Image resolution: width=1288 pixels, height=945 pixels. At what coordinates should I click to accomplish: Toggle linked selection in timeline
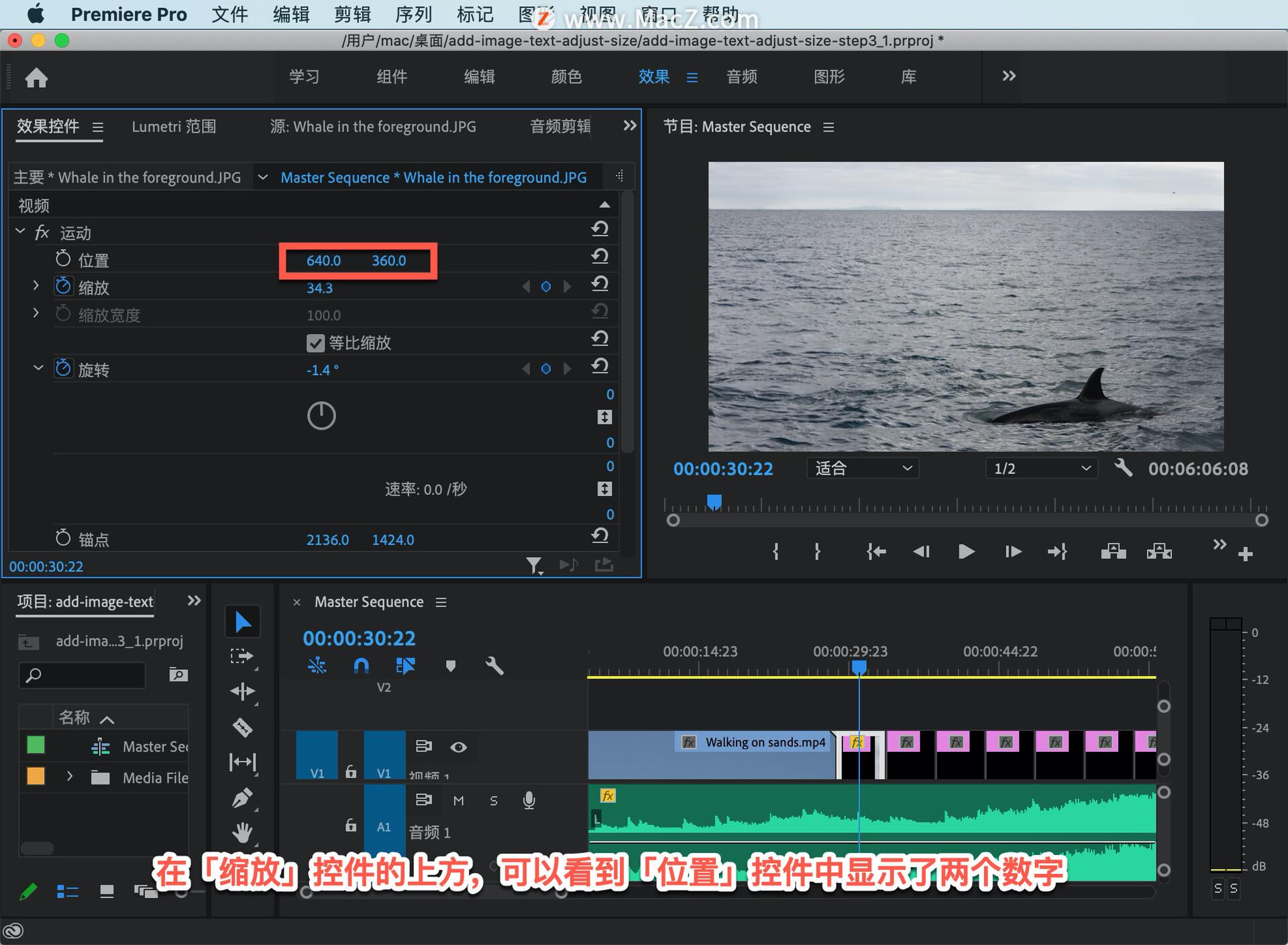click(405, 666)
